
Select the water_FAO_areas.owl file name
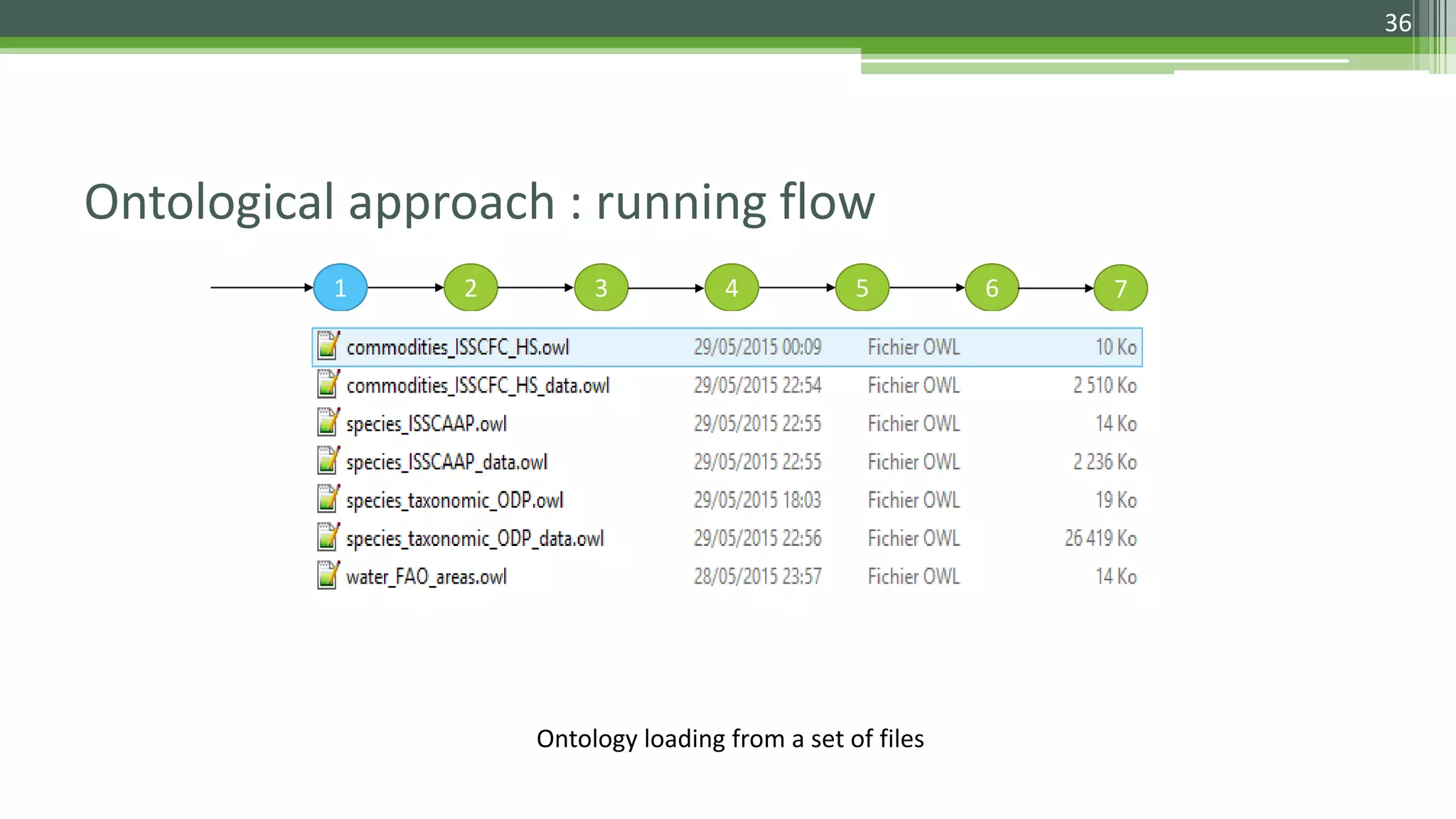click(x=427, y=577)
